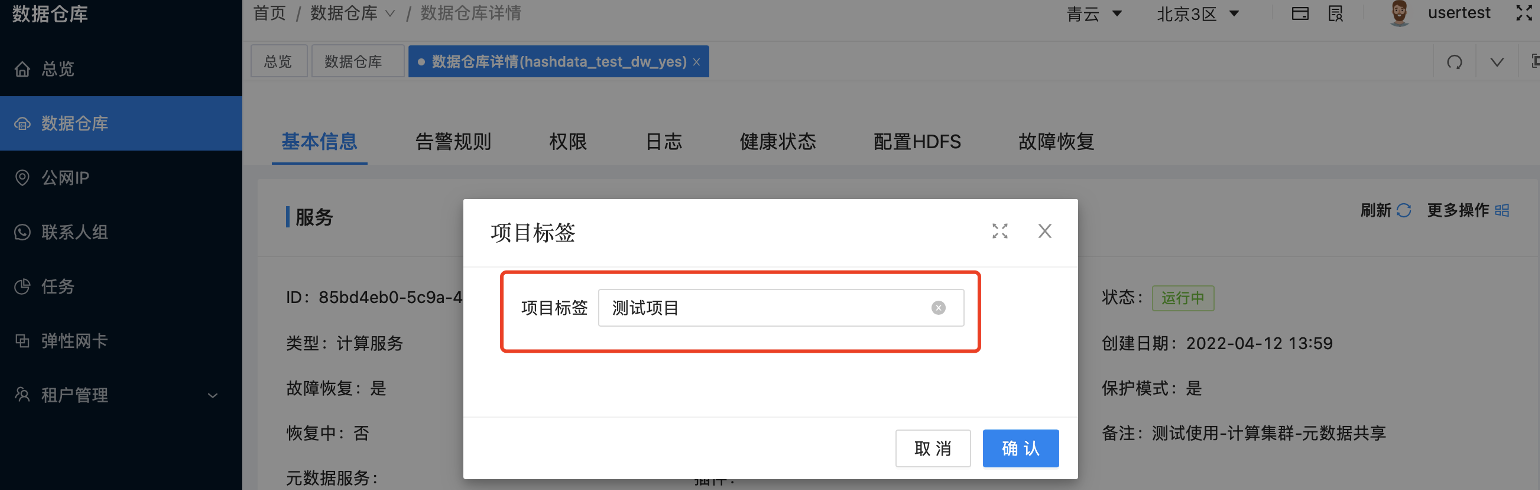The image size is (1540, 490).
Task: Select the 告警规则 tab
Action: (453, 142)
